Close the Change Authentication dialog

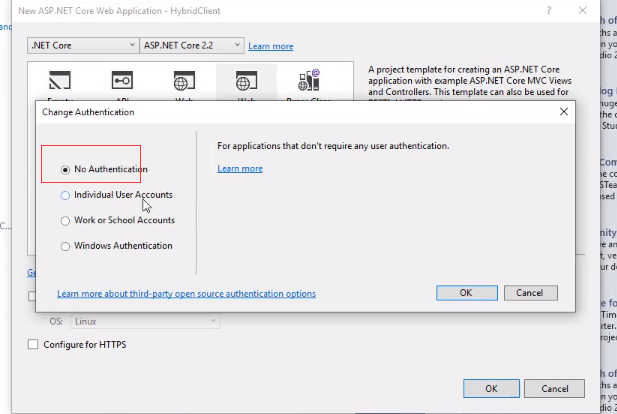coord(564,112)
